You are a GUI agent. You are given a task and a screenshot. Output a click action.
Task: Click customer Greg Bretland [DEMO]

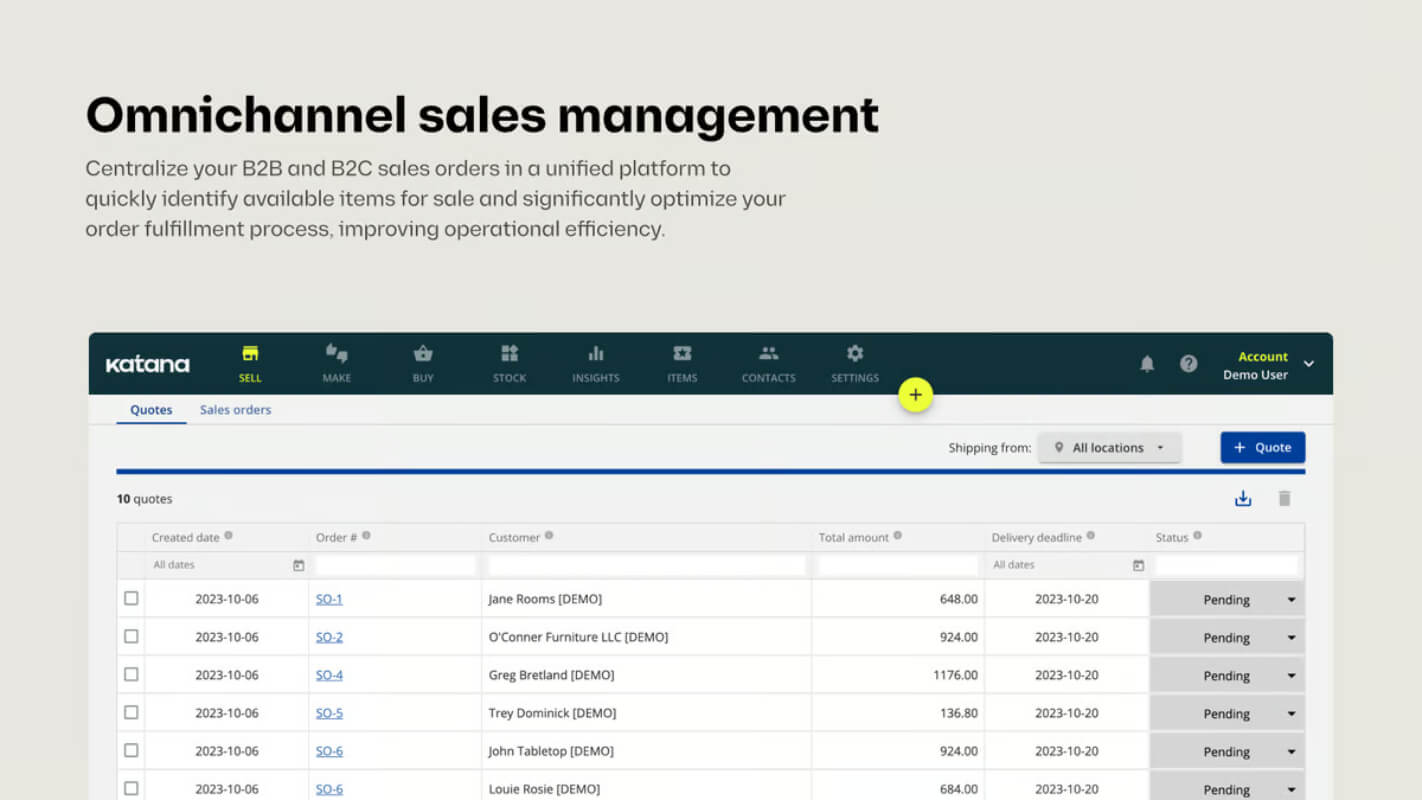click(x=551, y=675)
